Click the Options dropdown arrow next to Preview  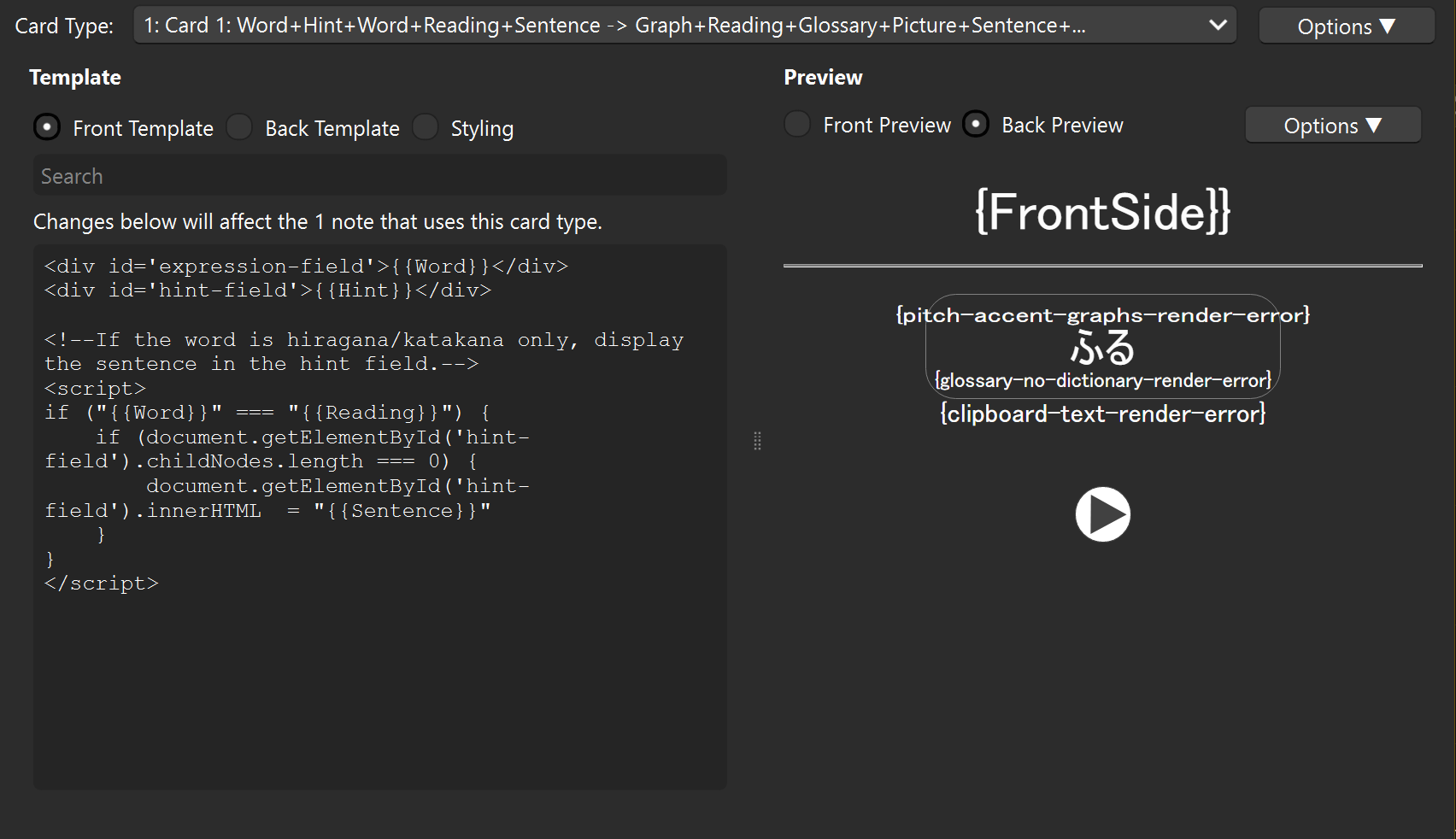tap(1374, 125)
